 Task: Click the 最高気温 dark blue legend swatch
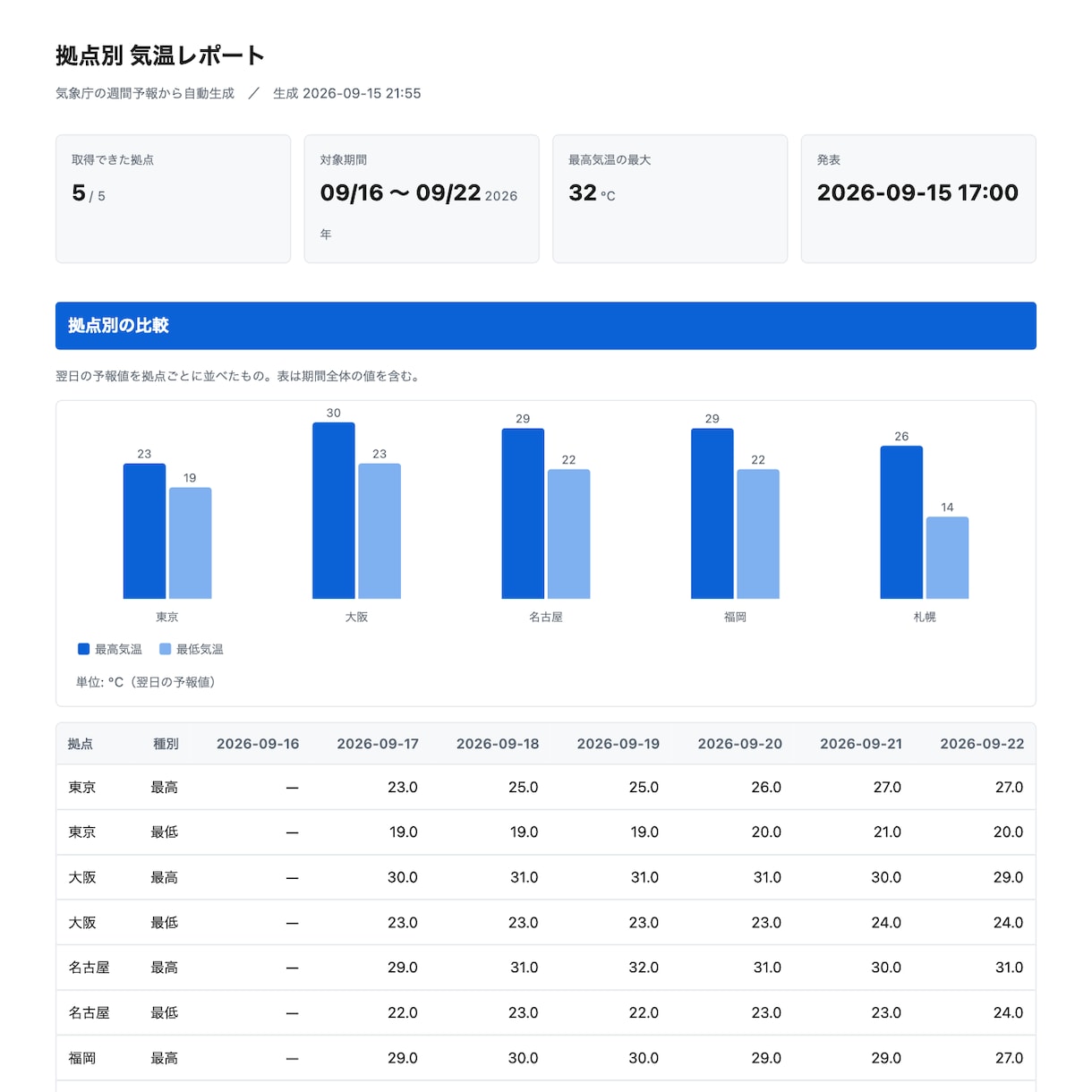(x=83, y=649)
